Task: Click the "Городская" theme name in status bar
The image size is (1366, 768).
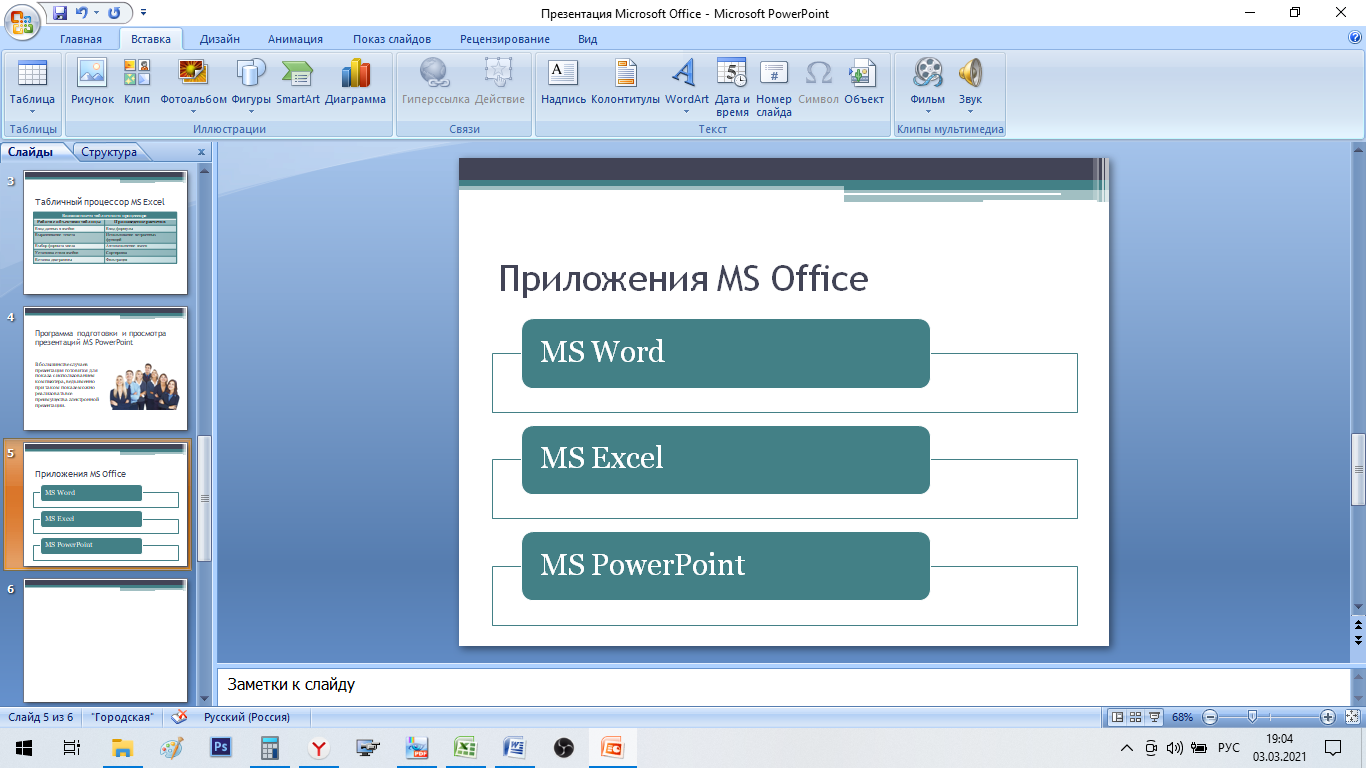Action: coord(122,717)
